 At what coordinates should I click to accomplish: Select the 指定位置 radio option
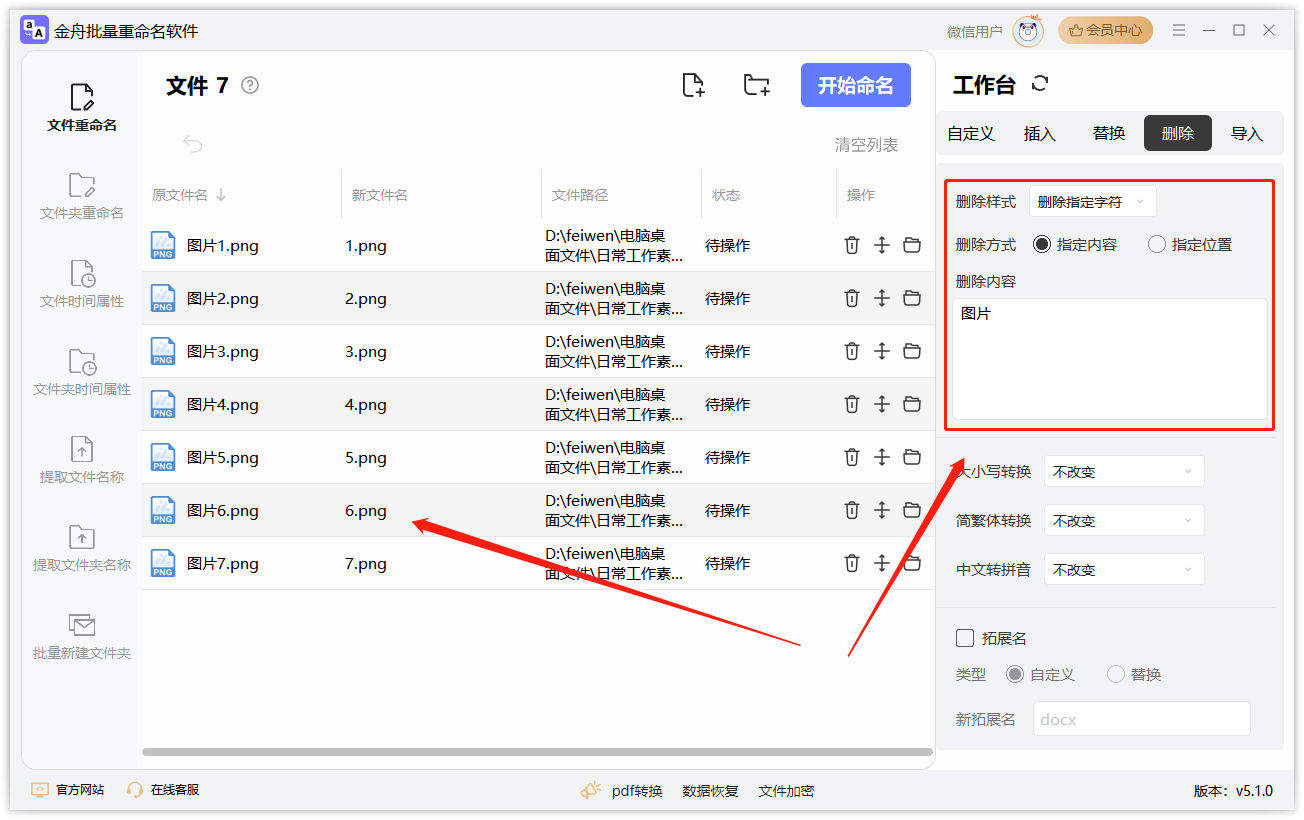[x=1157, y=244]
